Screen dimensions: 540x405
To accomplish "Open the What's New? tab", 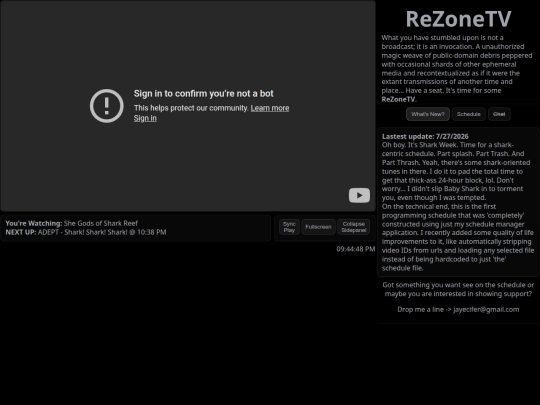I will (428, 114).
